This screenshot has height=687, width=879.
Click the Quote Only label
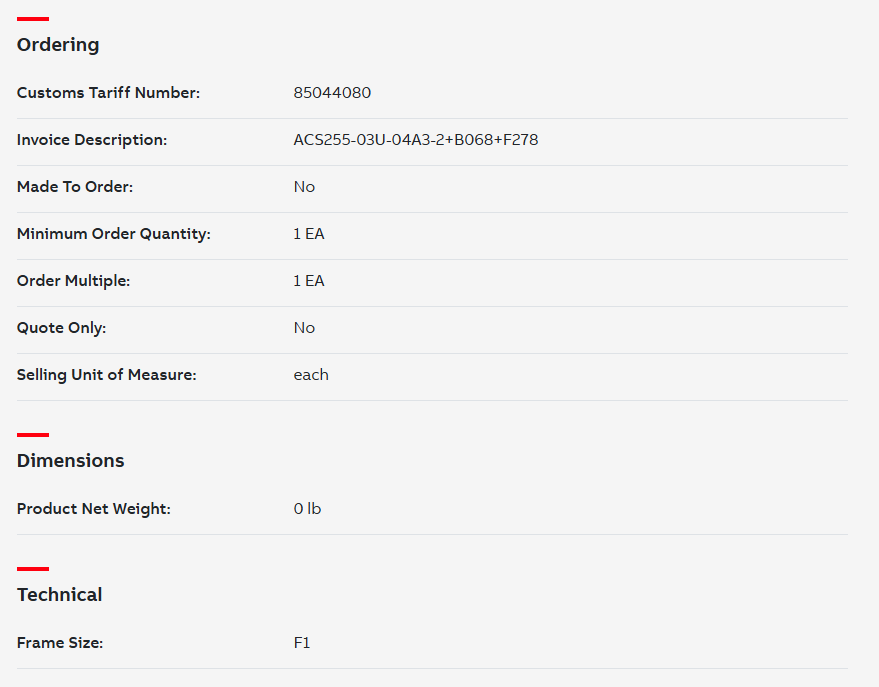coord(61,328)
